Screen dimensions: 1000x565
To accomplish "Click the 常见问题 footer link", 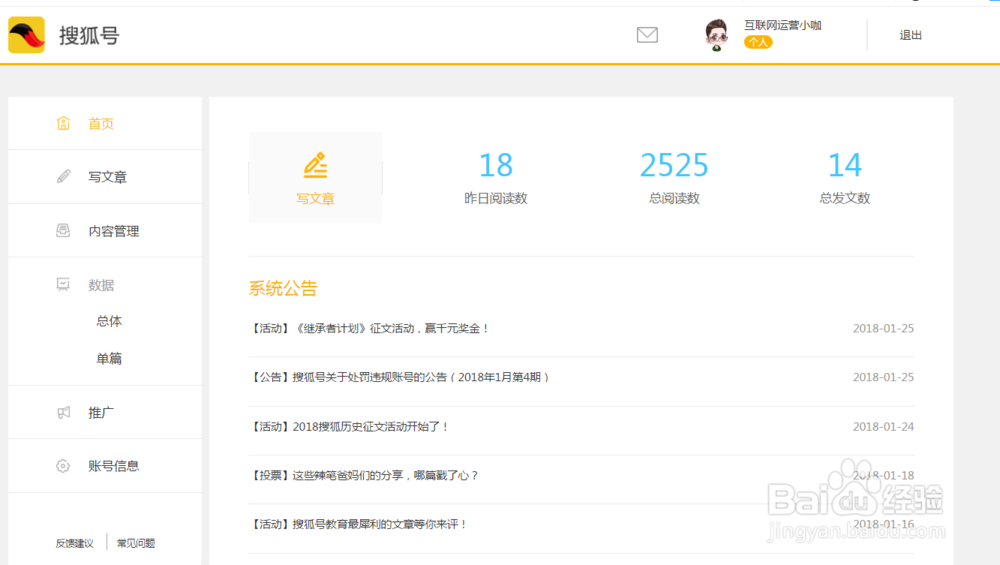I will 136,543.
